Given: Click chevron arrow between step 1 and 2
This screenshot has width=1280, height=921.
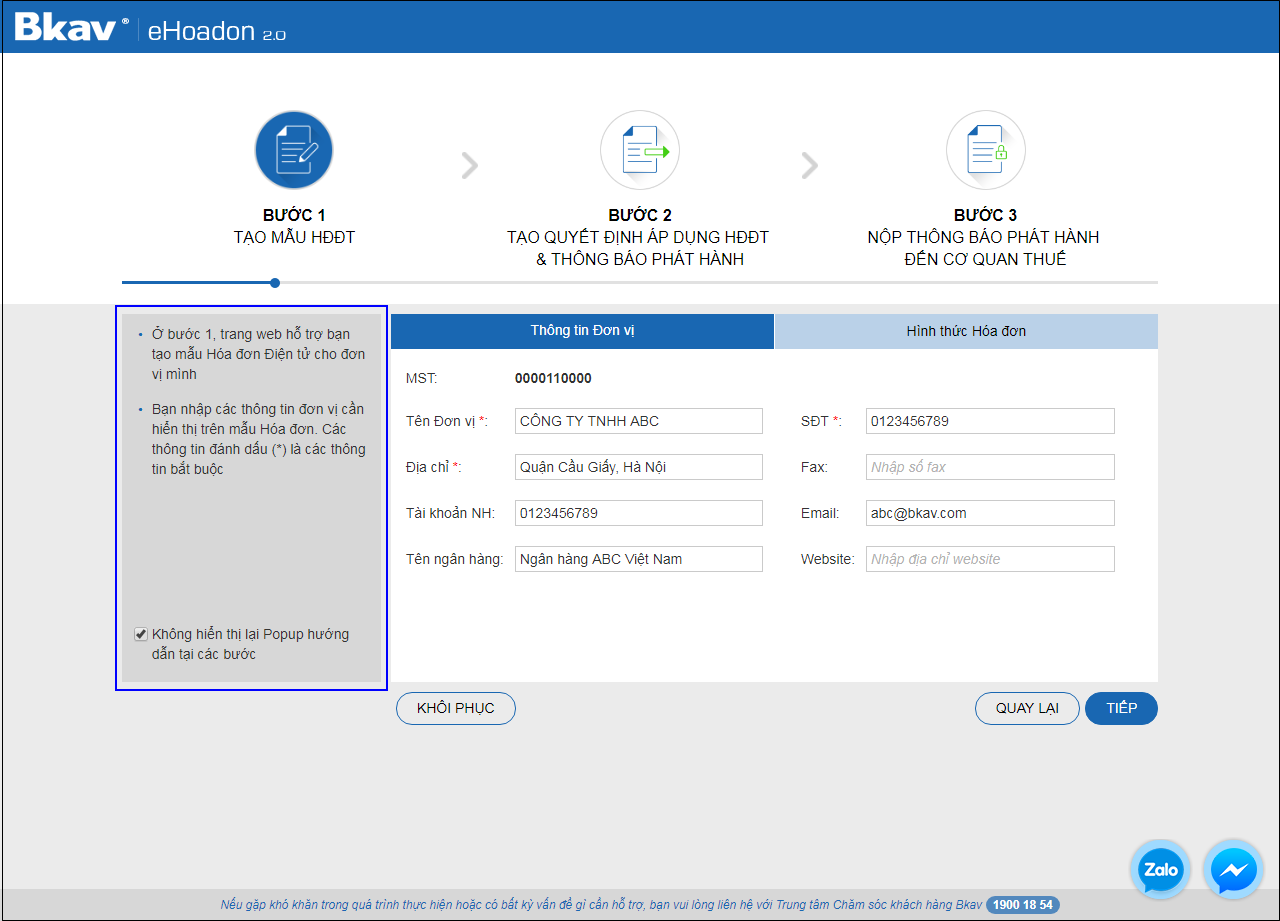Looking at the screenshot, I should click(469, 166).
